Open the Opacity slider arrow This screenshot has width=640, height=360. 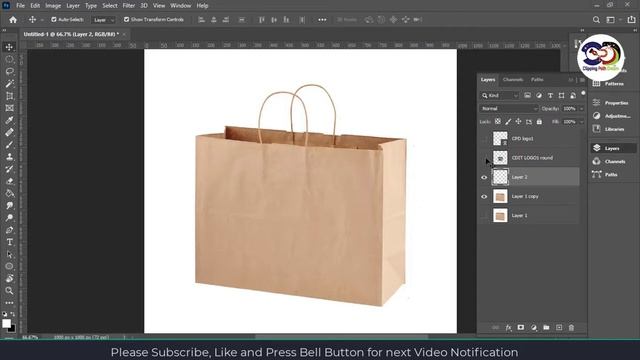(582, 109)
